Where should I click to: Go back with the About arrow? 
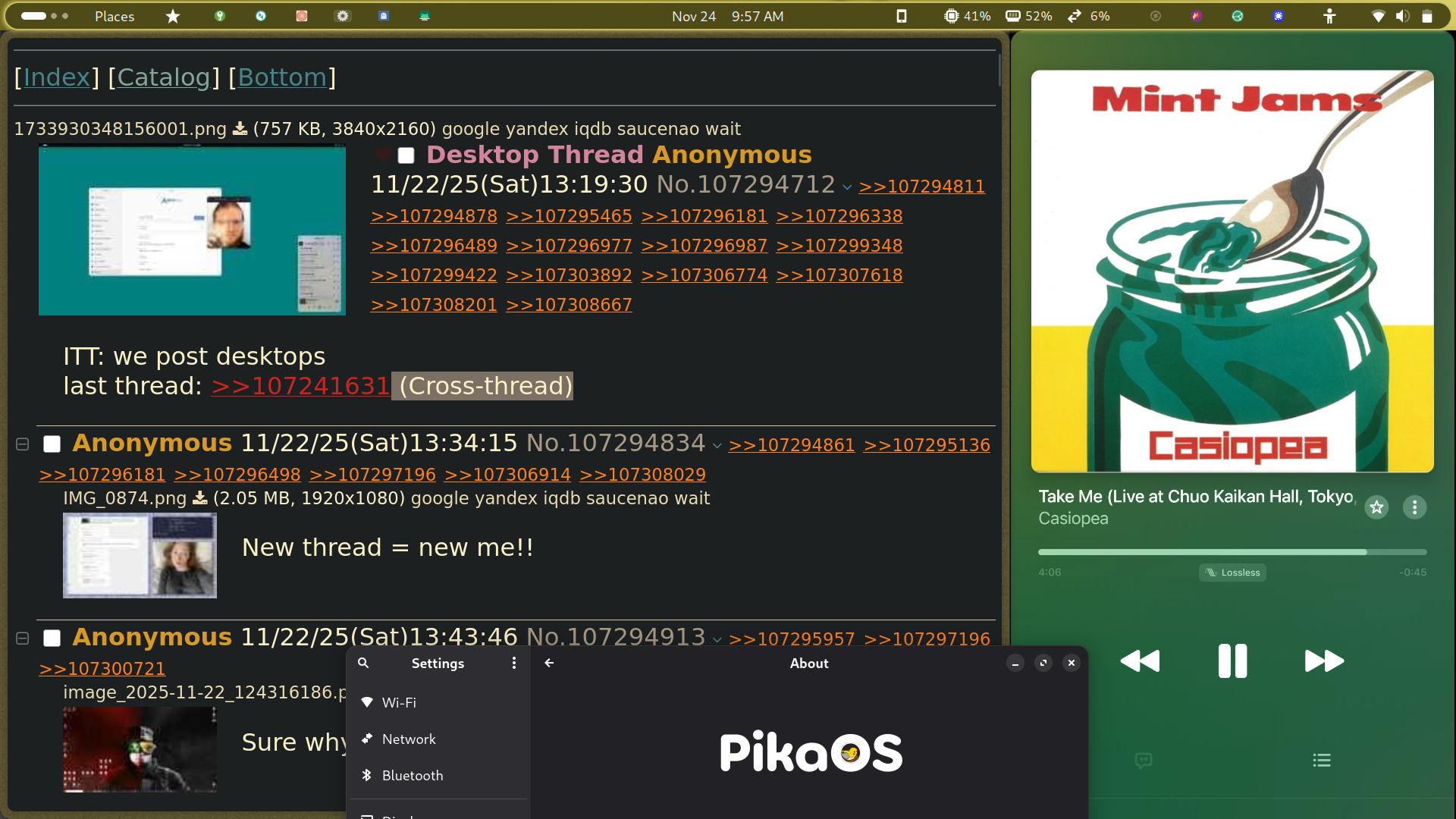(549, 663)
